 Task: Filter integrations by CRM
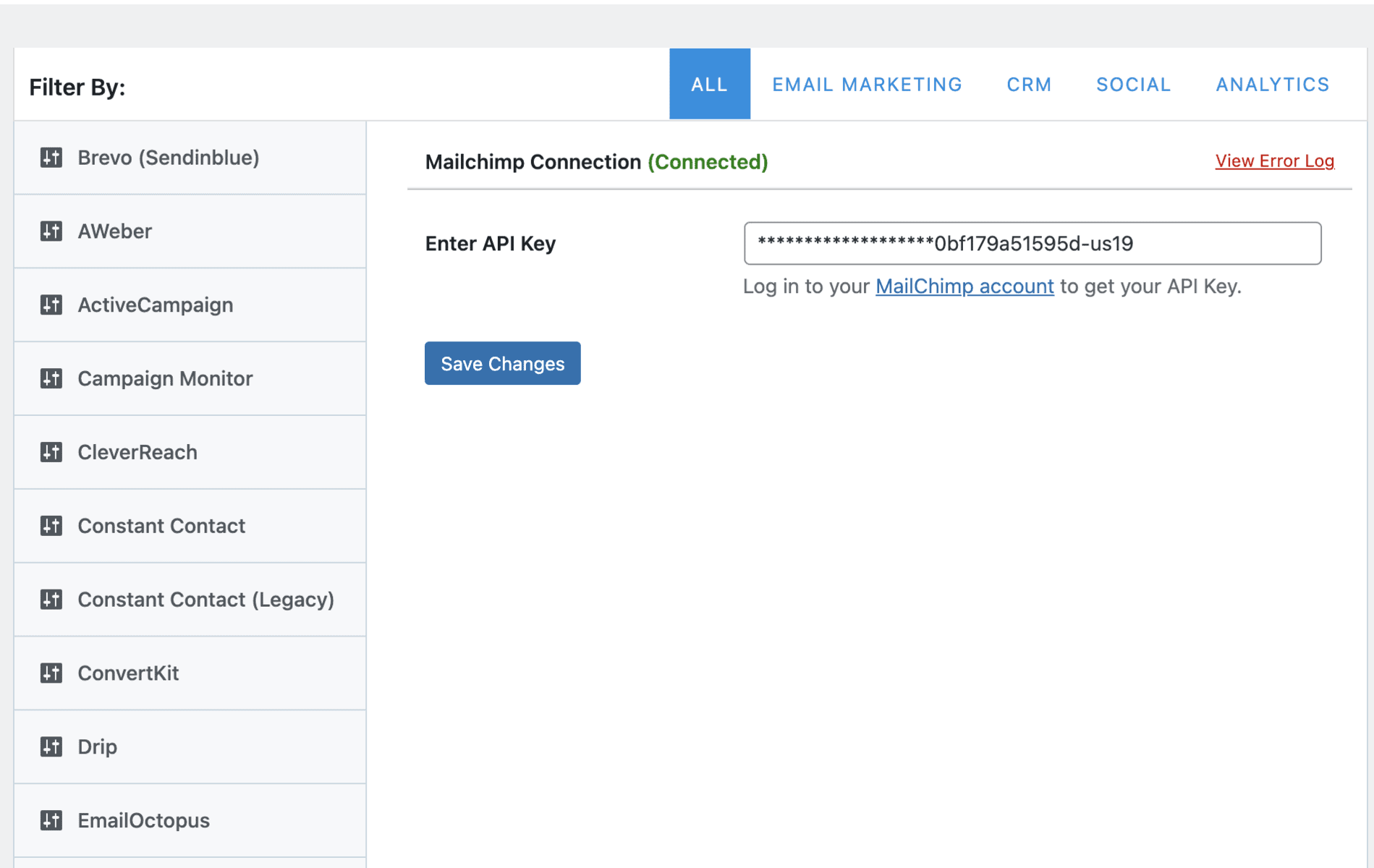(x=1029, y=84)
